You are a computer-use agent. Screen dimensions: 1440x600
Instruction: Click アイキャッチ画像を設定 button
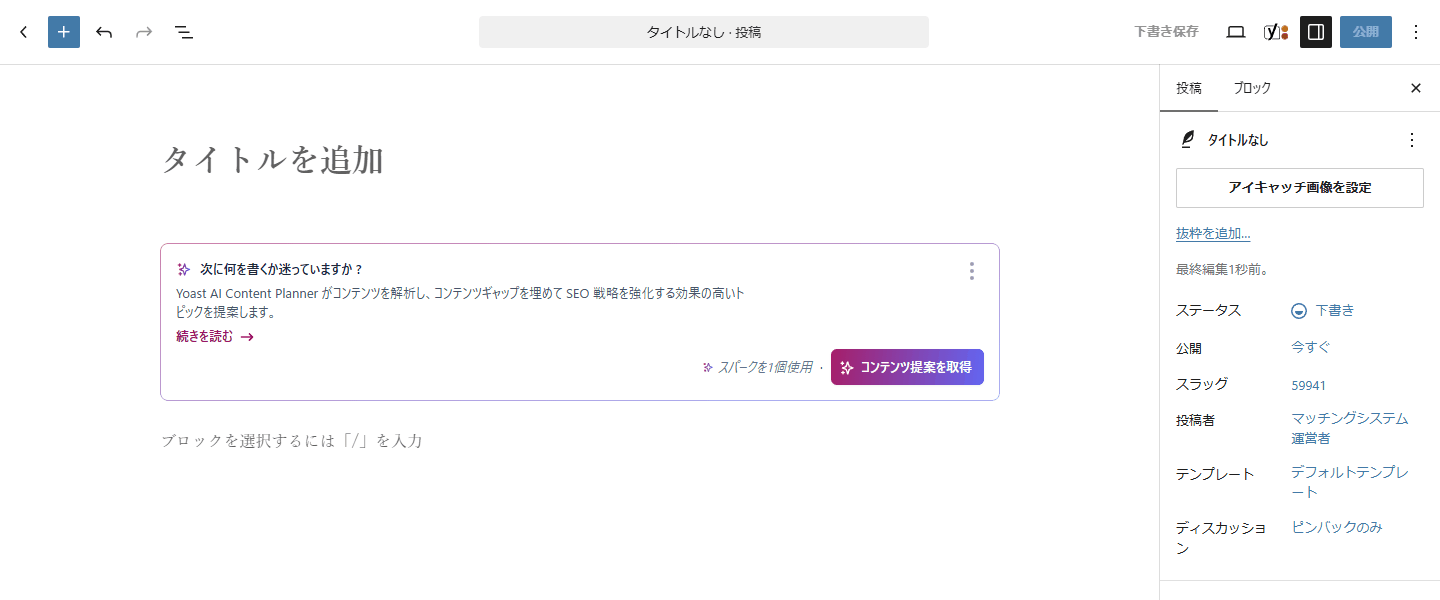coord(1300,188)
